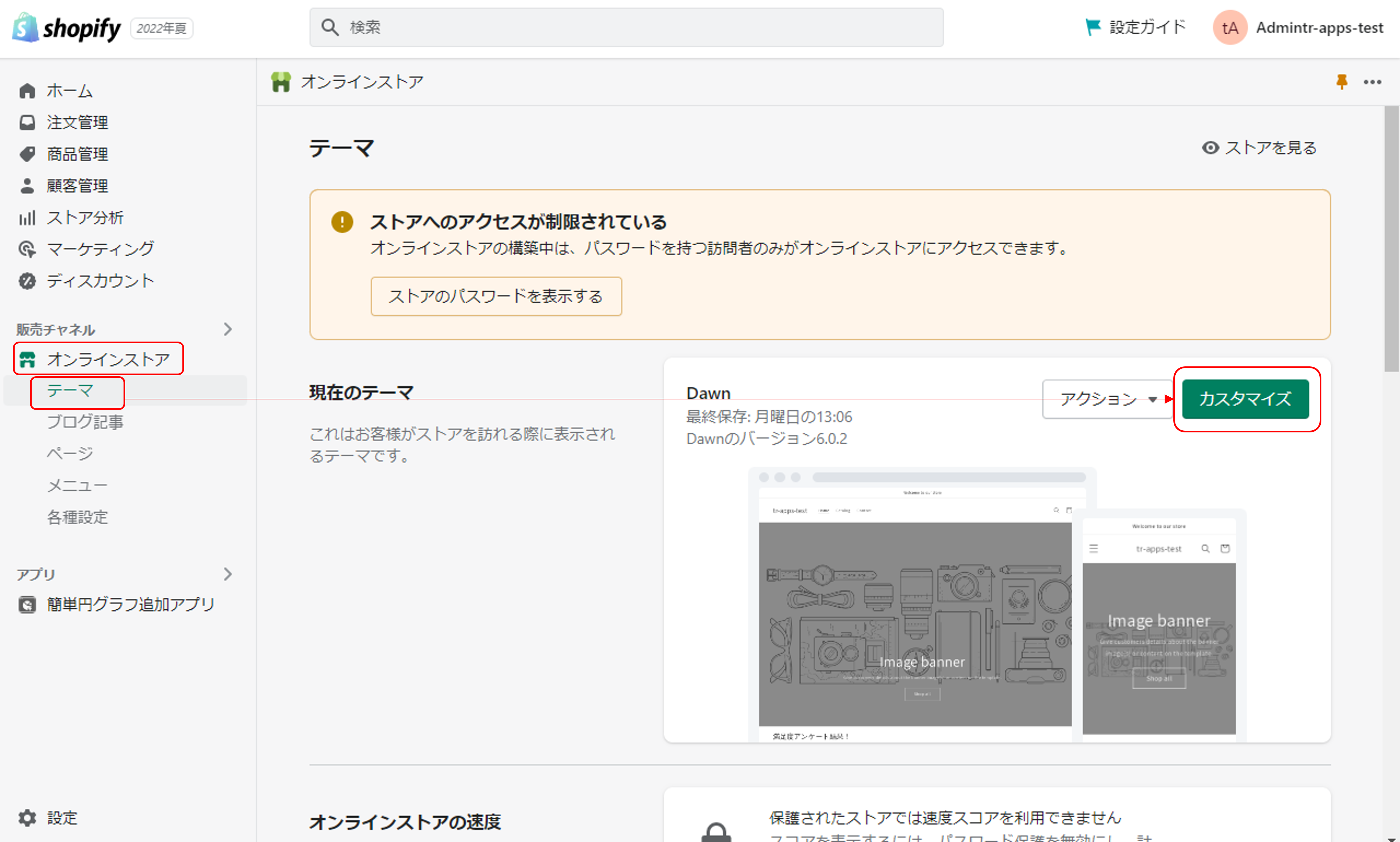
Task: Select メニュー under オンラインストア
Action: [x=77, y=486]
